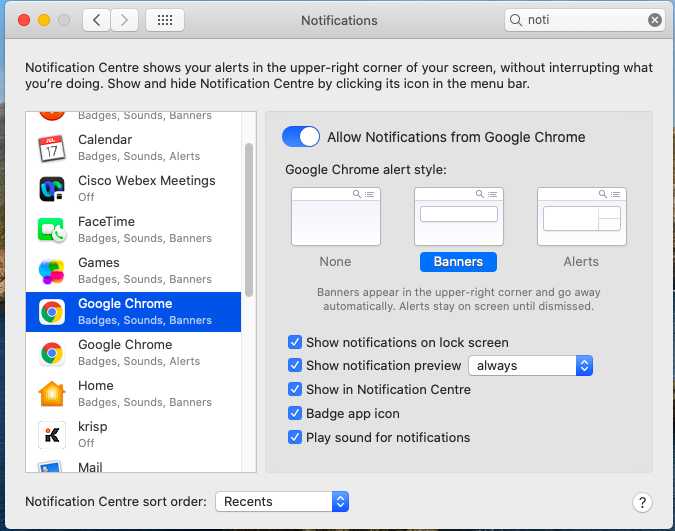Image resolution: width=675 pixels, height=531 pixels.
Task: Click the FaceTime app icon
Action: [52, 230]
